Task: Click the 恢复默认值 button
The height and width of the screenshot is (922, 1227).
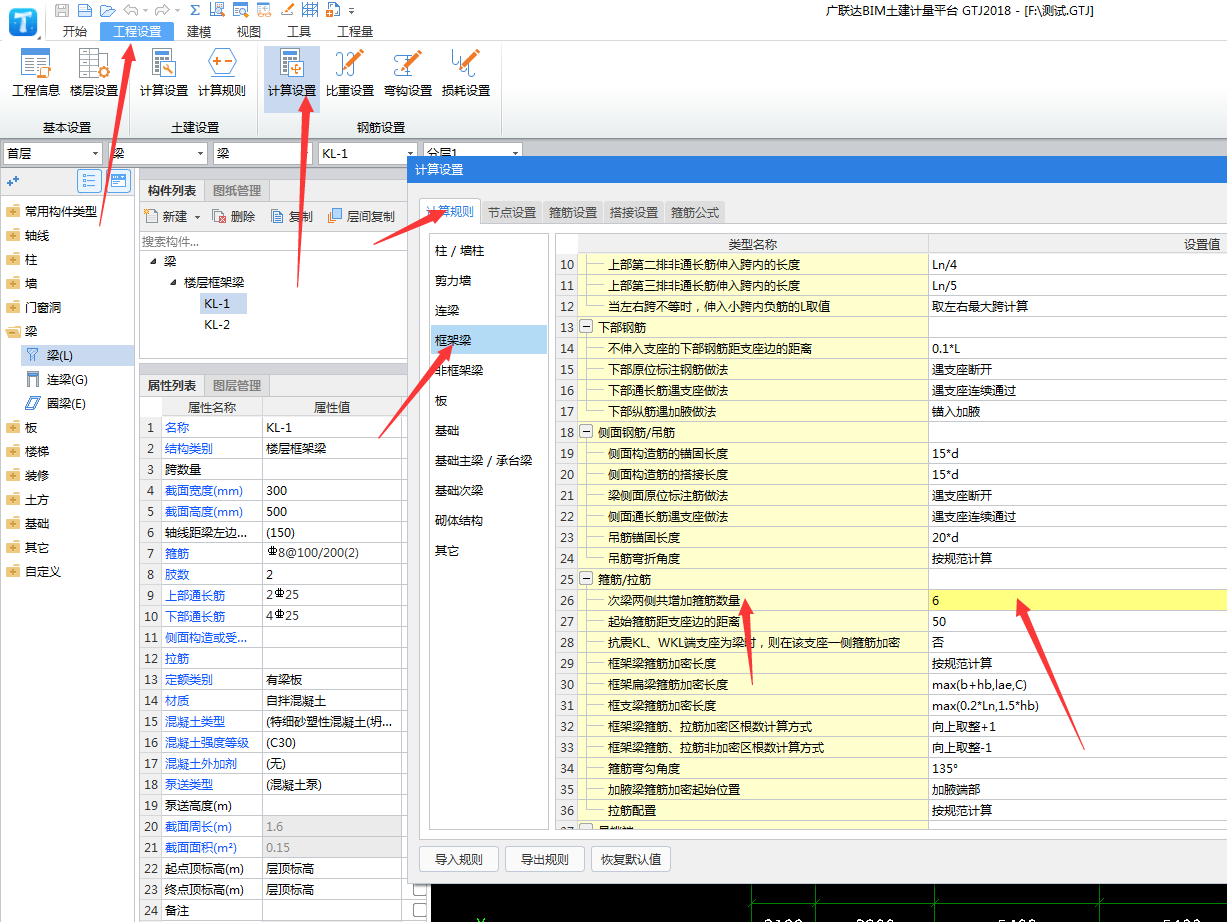Action: pyautogui.click(x=630, y=859)
